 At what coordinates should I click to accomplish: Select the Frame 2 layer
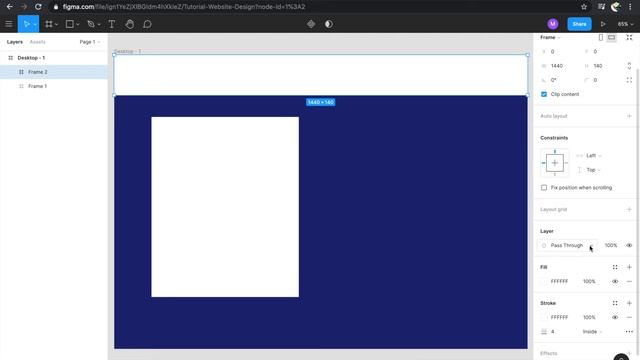(x=54, y=72)
